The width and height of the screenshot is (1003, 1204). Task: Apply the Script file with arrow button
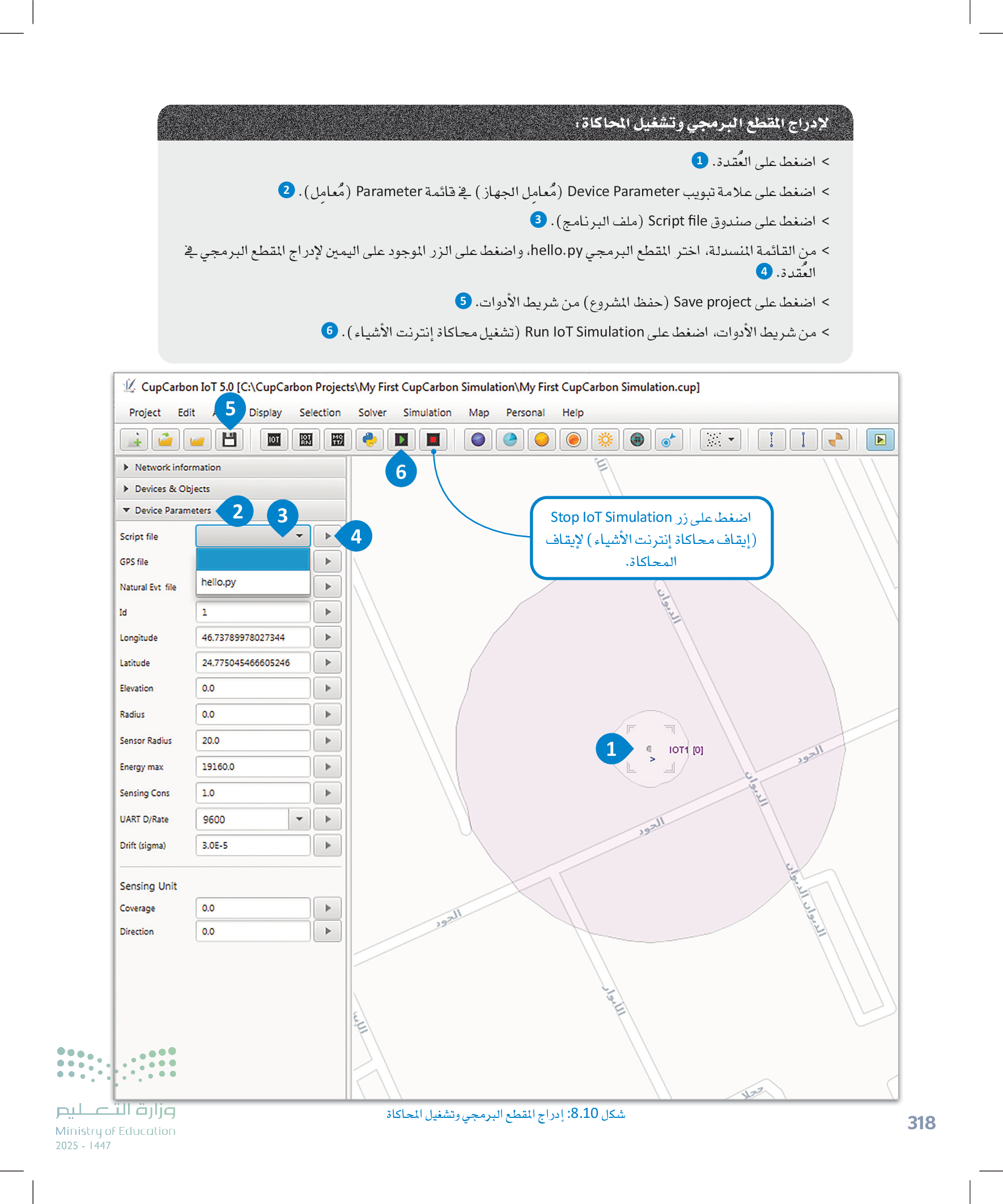(x=328, y=536)
